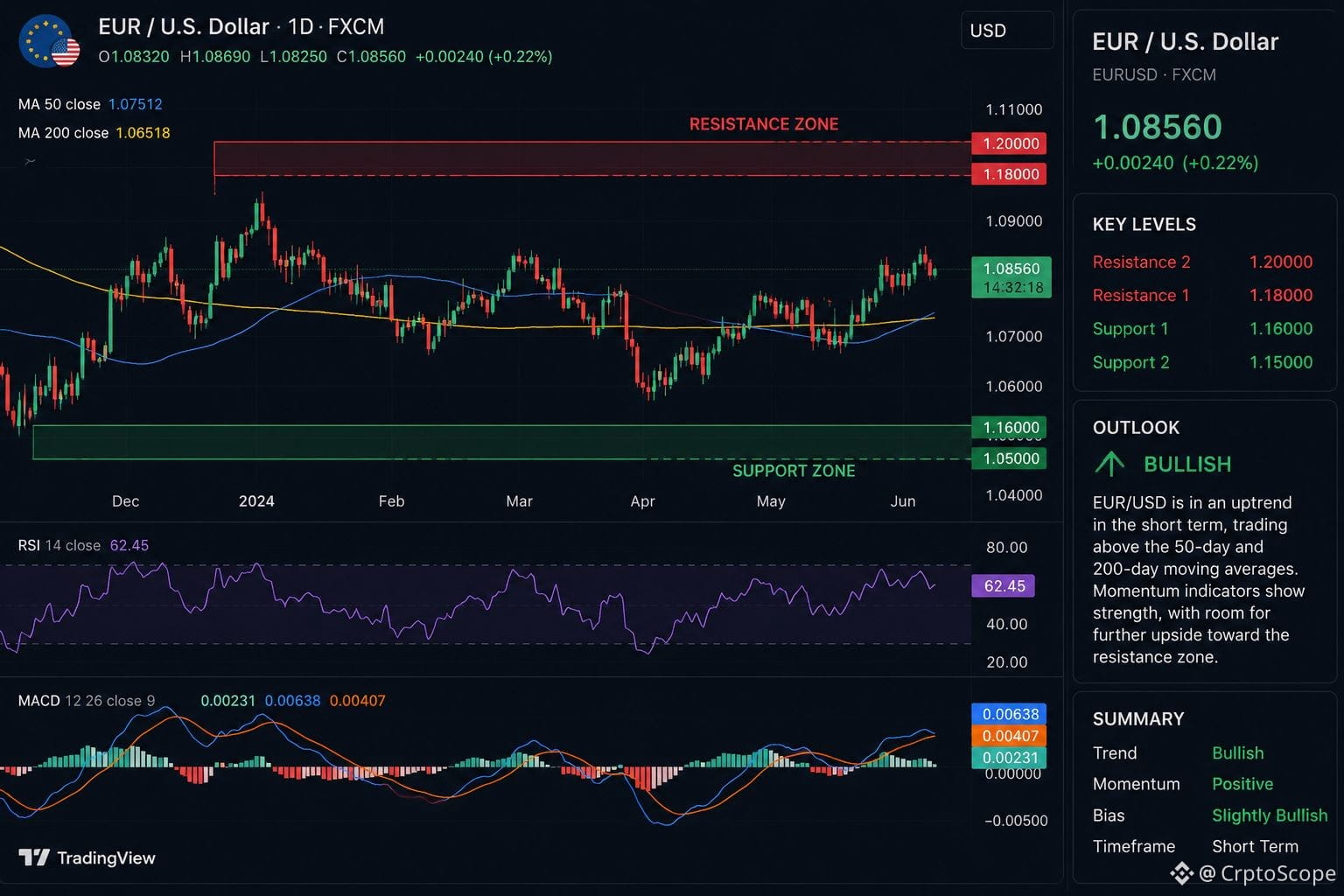Select the 2024 label on the time axis
1344x896 pixels.
point(256,501)
